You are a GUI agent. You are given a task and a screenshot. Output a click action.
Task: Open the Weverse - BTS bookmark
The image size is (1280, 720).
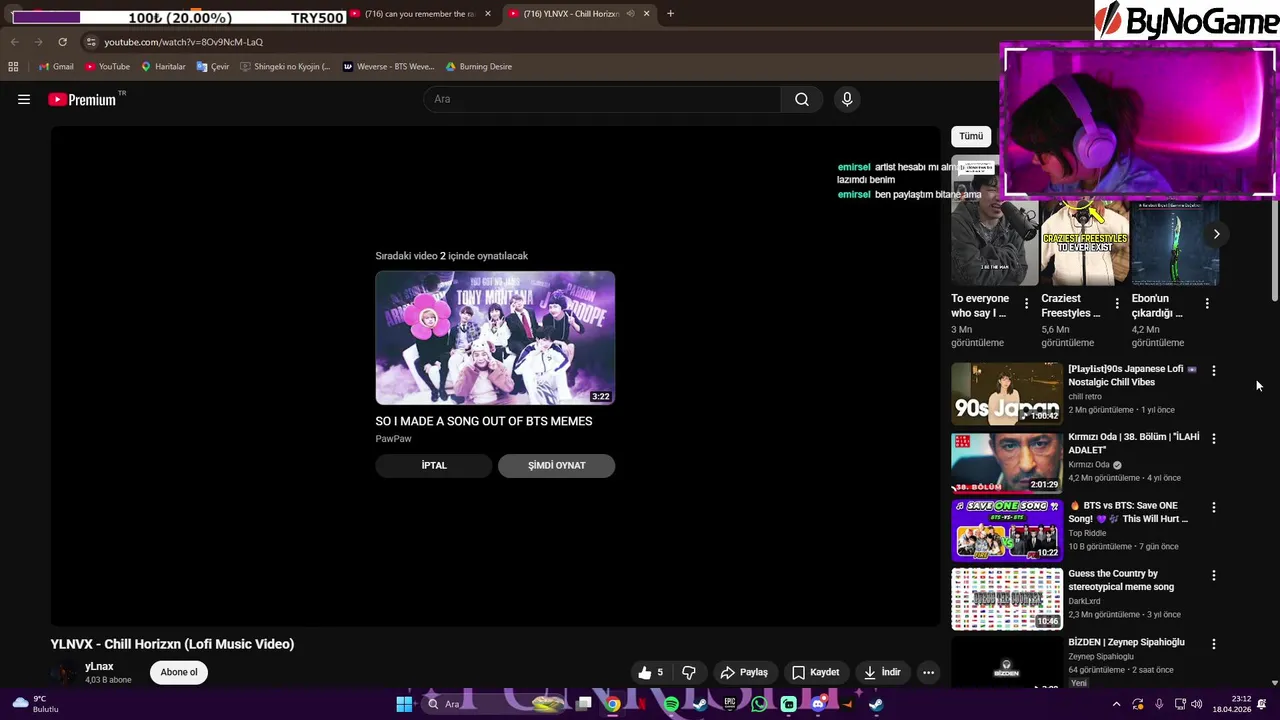(x=388, y=67)
